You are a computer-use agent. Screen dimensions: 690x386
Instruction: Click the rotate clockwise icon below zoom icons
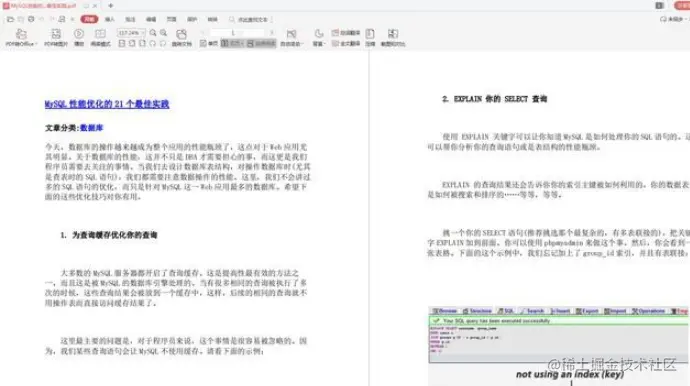(x=163, y=44)
